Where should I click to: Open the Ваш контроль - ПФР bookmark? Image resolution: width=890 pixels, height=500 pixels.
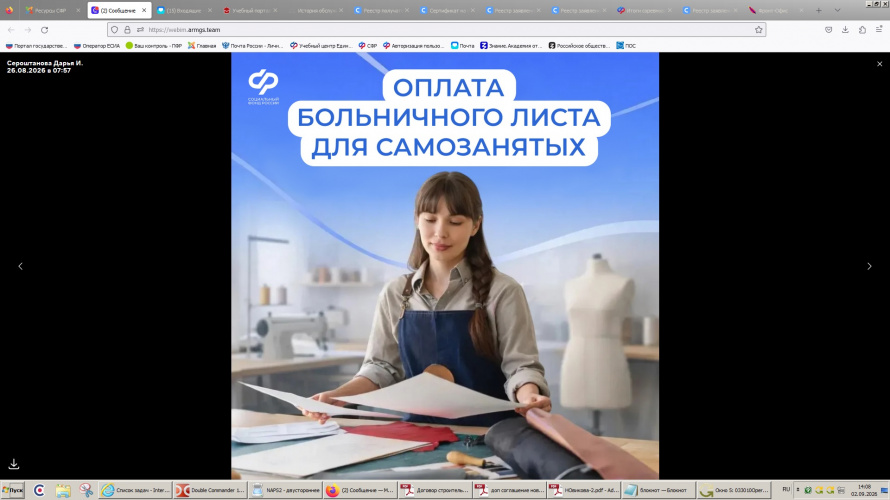click(x=154, y=45)
